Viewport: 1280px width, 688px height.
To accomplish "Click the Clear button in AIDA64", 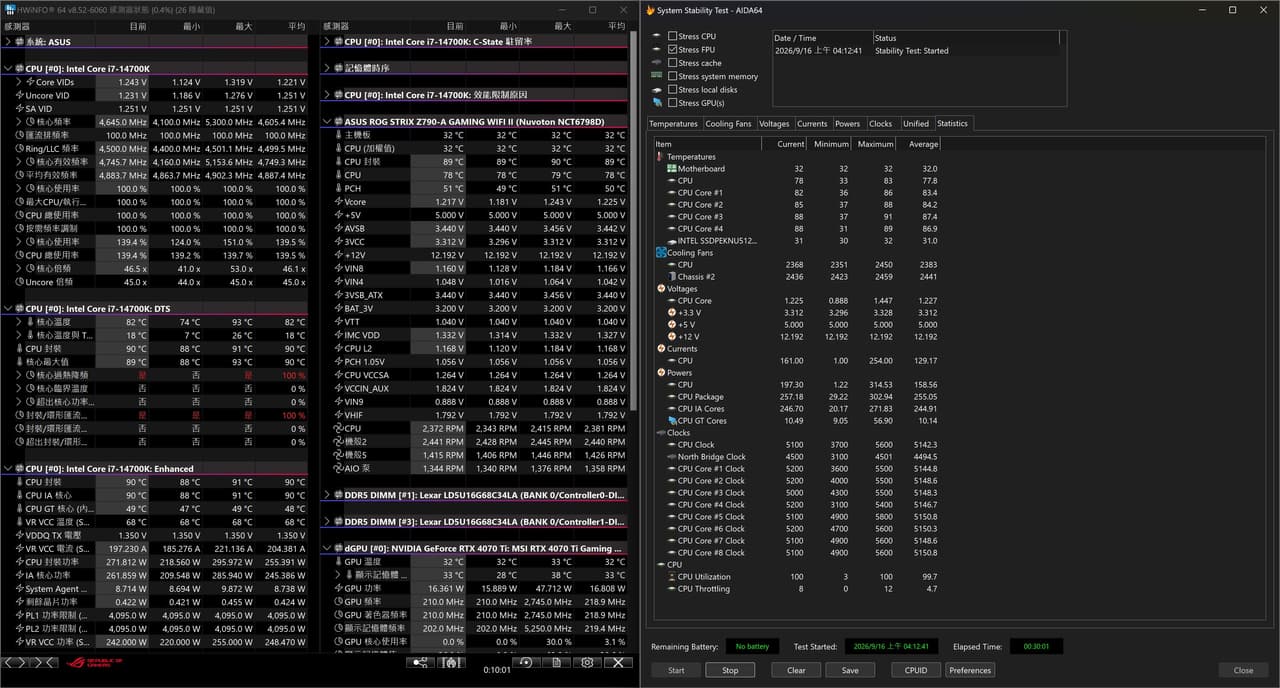I will [796, 670].
